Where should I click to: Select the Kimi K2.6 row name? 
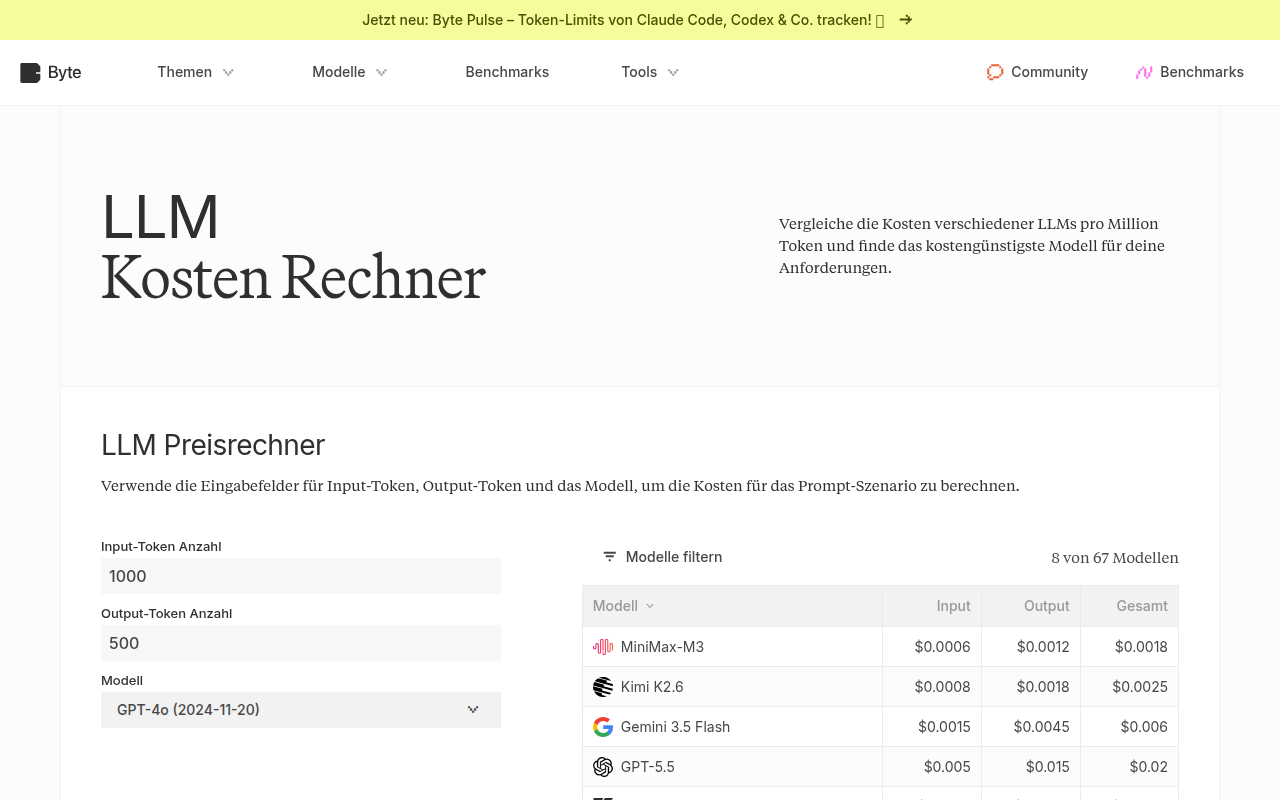(652, 687)
